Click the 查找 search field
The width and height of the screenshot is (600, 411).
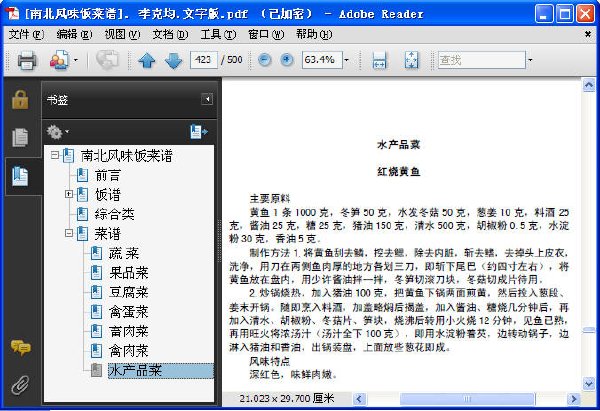(482, 60)
